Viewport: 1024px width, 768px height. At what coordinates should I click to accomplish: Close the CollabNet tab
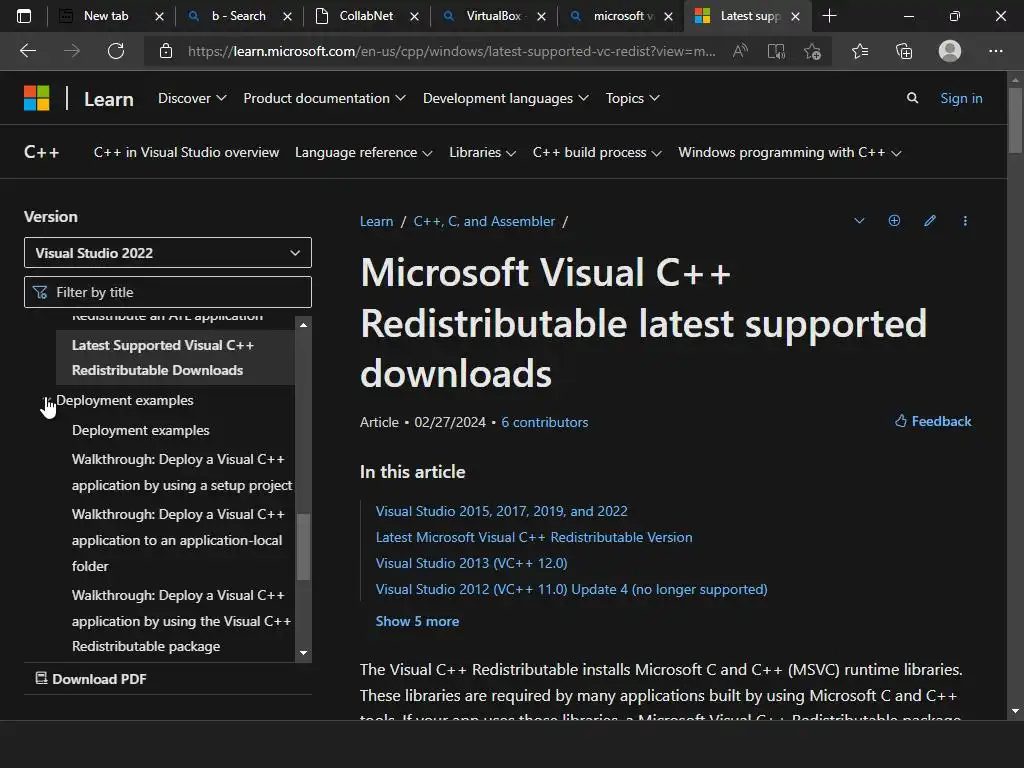point(414,16)
